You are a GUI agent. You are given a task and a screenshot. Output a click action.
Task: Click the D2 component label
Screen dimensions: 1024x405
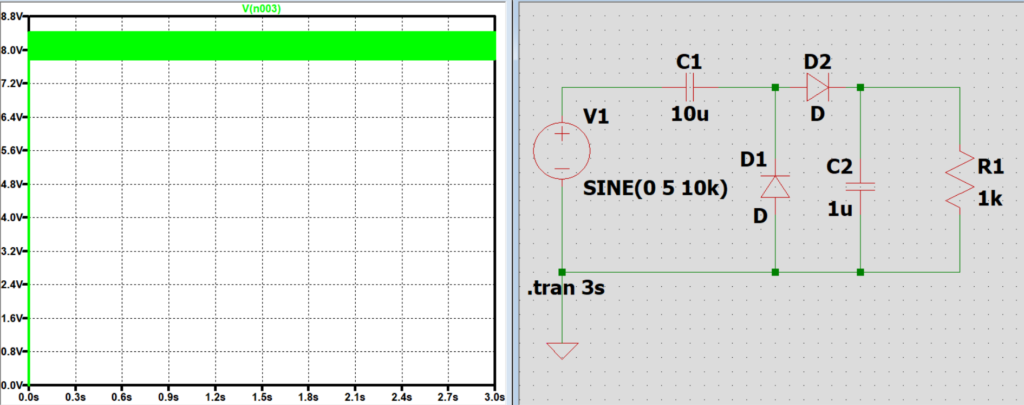pyautogui.click(x=817, y=62)
